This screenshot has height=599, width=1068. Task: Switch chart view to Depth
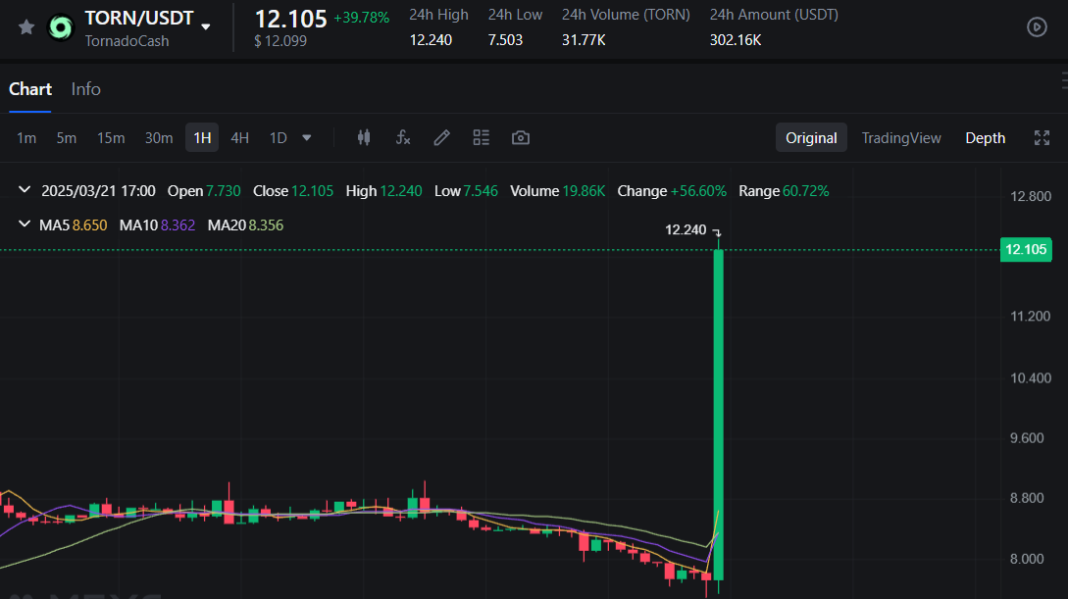point(985,138)
